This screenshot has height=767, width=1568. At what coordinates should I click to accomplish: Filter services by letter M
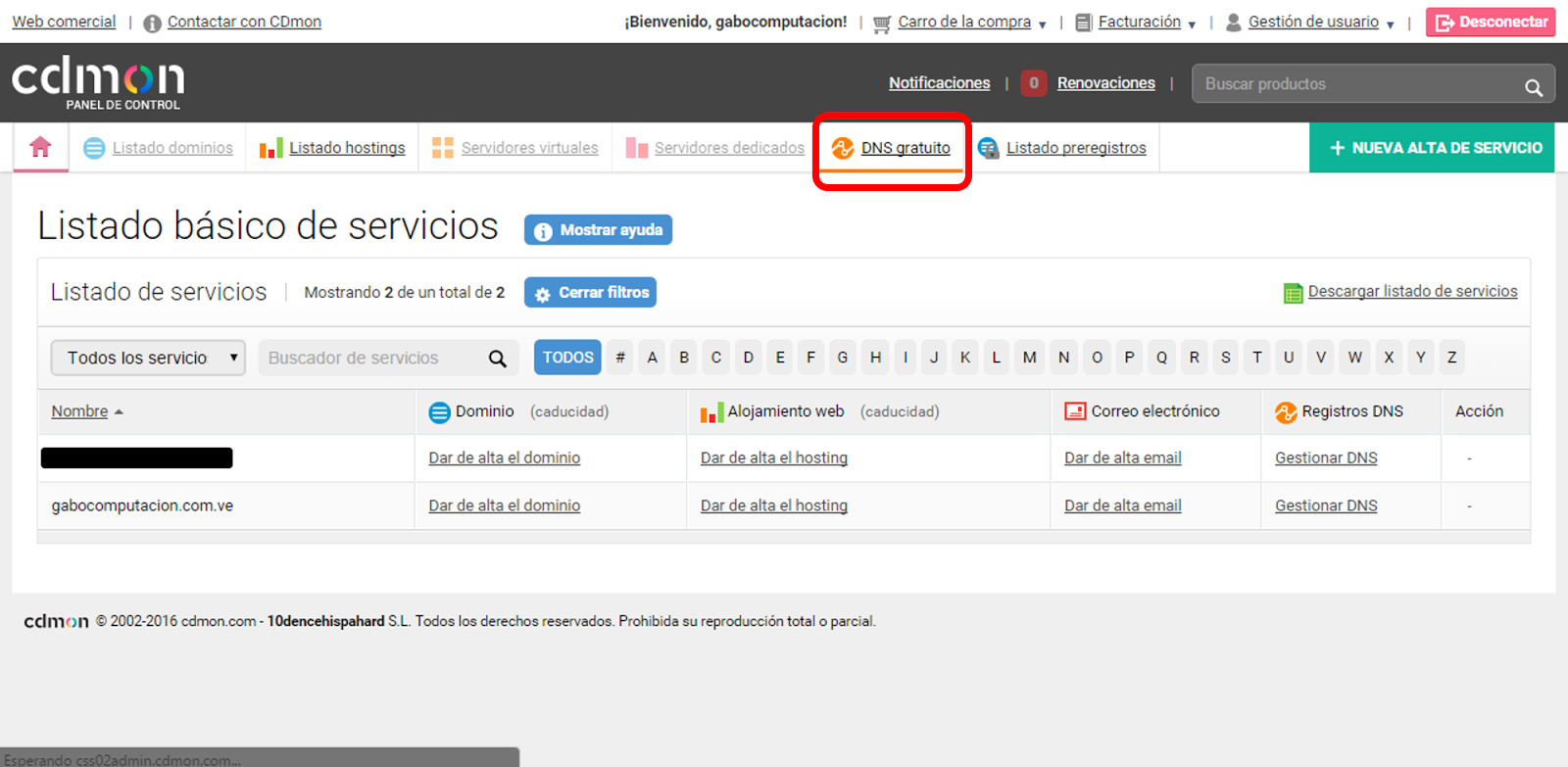tap(1029, 358)
